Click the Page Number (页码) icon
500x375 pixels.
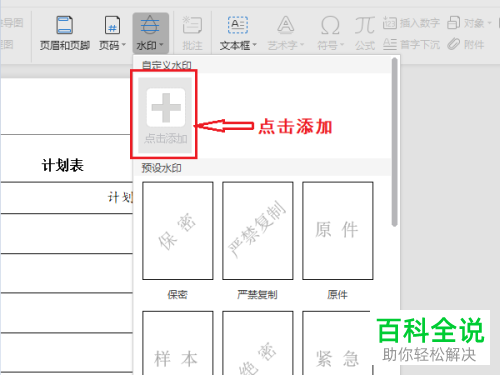[x=112, y=25]
